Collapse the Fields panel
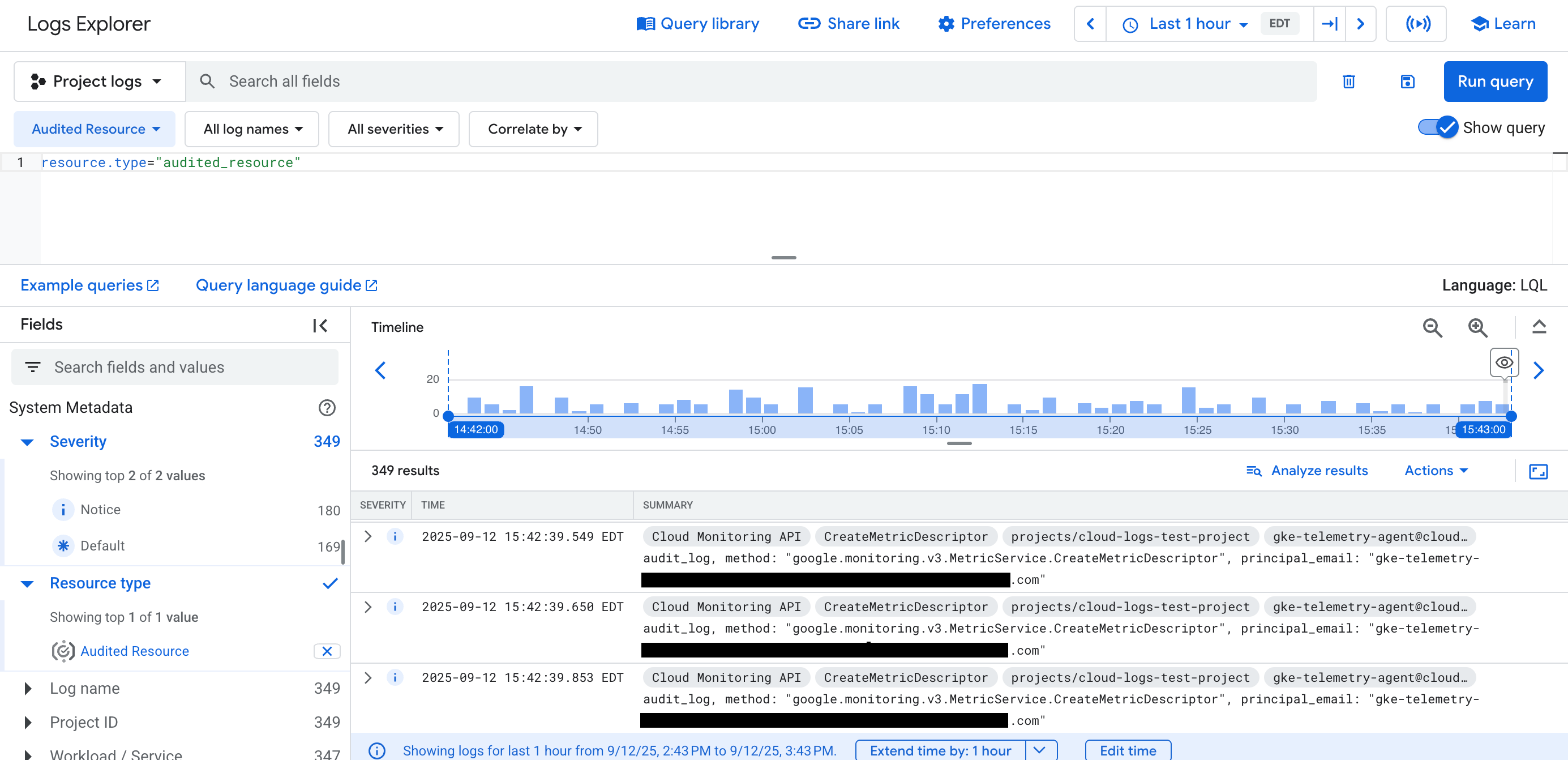 coord(320,325)
